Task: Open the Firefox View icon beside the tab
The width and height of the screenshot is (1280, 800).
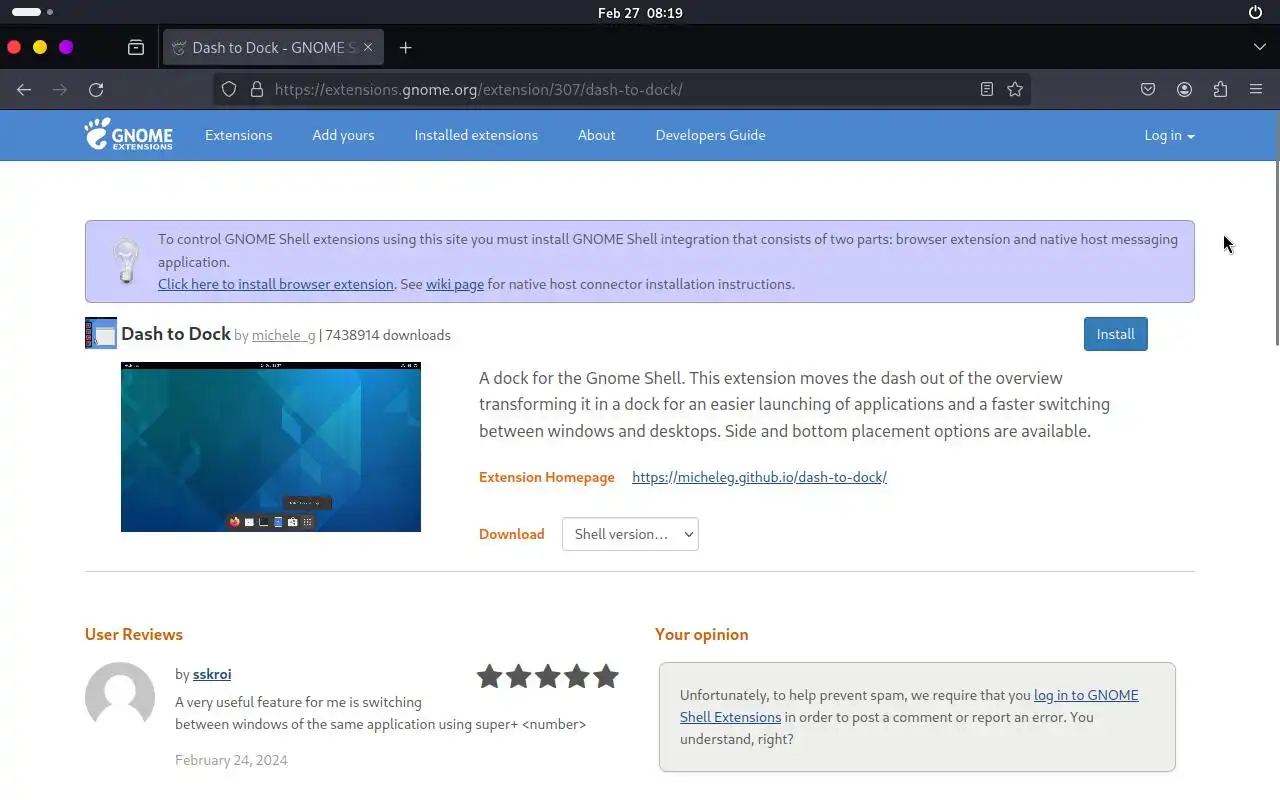Action: pos(136,47)
